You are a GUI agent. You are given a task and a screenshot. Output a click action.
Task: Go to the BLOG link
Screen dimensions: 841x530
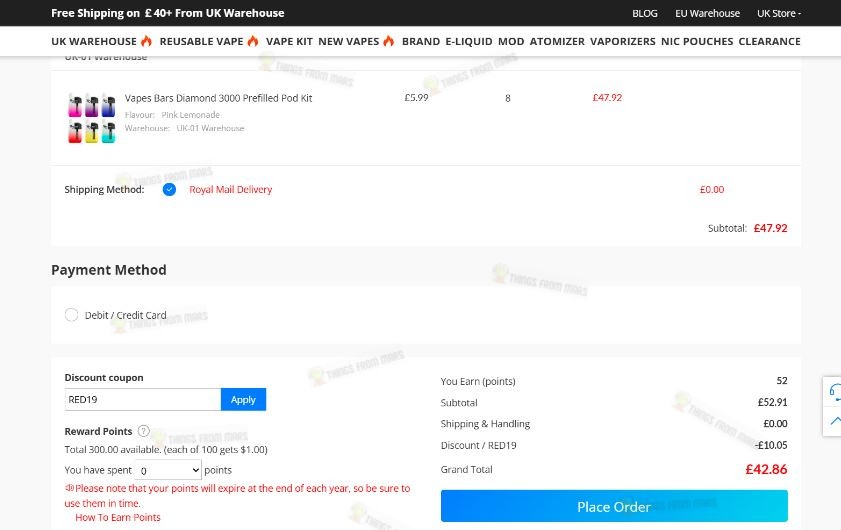point(645,13)
